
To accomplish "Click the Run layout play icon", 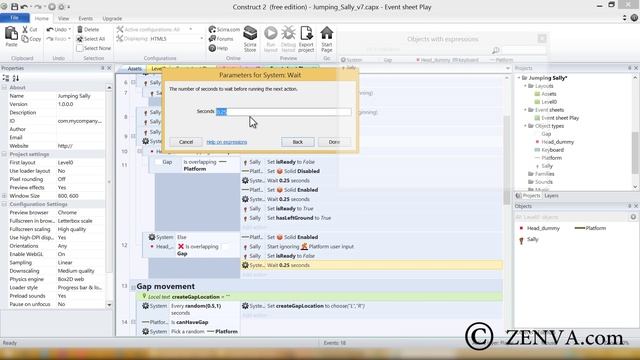I will click(271, 33).
